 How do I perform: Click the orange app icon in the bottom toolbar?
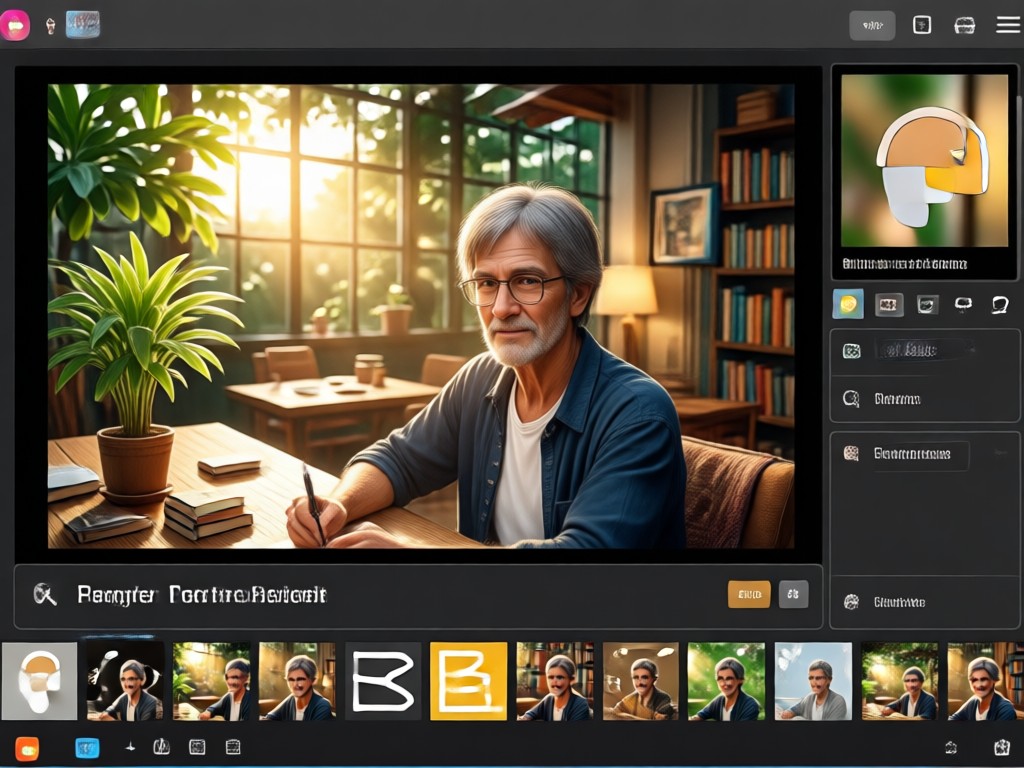[27, 748]
